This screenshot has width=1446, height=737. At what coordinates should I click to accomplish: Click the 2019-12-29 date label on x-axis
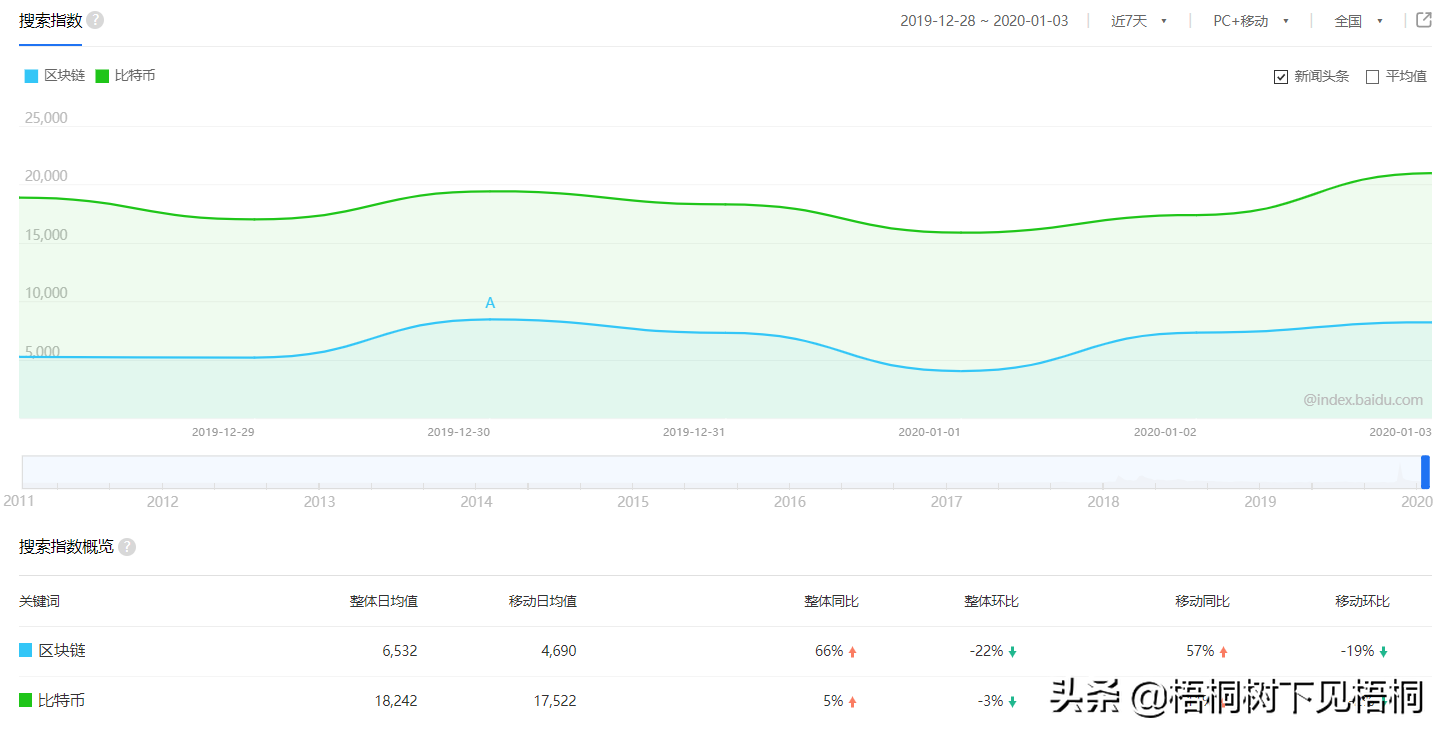click(223, 433)
